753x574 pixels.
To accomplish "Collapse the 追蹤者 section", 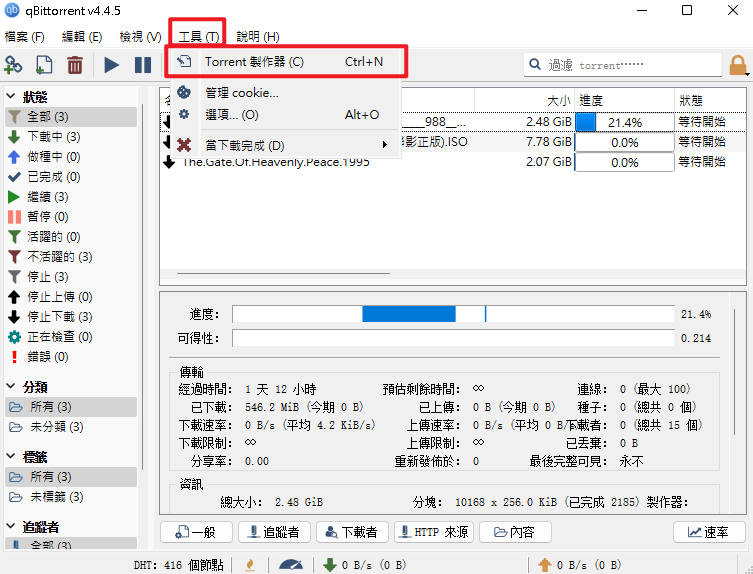I will tap(11, 526).
